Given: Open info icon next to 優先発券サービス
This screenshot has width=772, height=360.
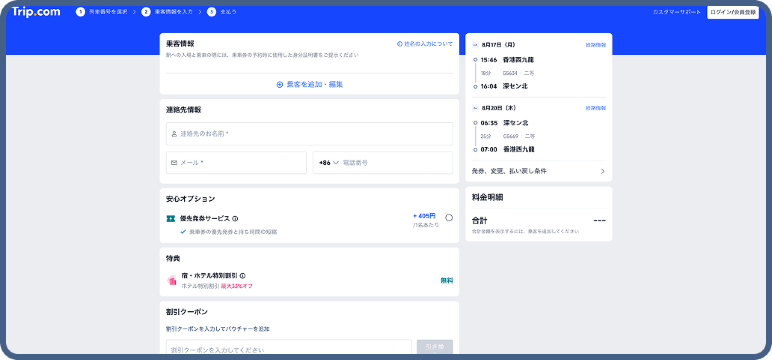Looking at the screenshot, I should (235, 219).
